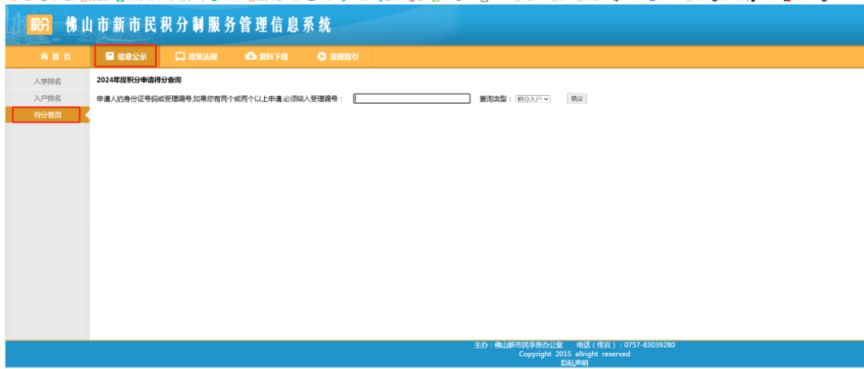This screenshot has height=369, width=864.
Task: Open the 资料下载 tab
Action: [267, 56]
